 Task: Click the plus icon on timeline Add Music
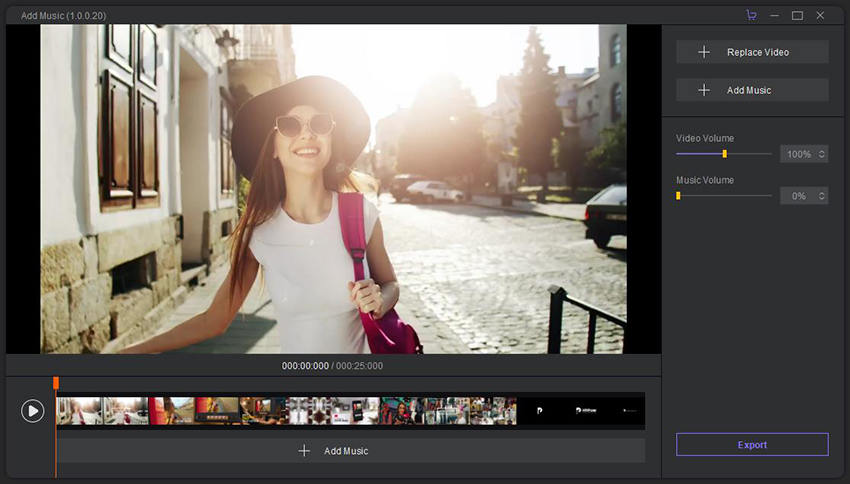[304, 451]
